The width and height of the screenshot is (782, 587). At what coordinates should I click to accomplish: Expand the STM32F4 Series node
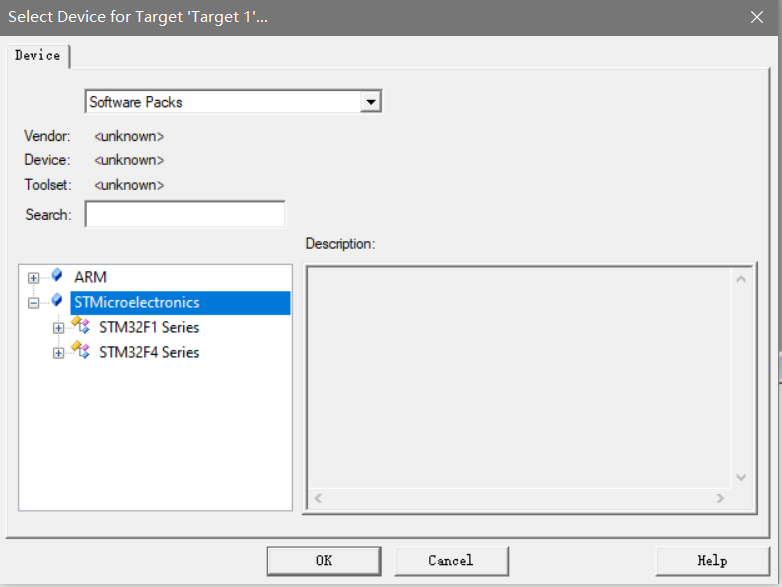pos(58,353)
